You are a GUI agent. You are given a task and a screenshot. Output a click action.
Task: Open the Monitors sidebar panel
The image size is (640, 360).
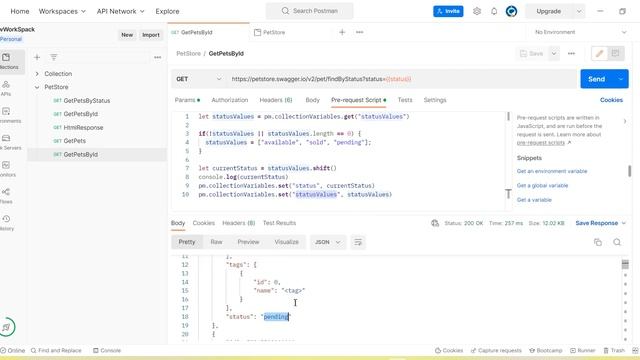coord(6,169)
